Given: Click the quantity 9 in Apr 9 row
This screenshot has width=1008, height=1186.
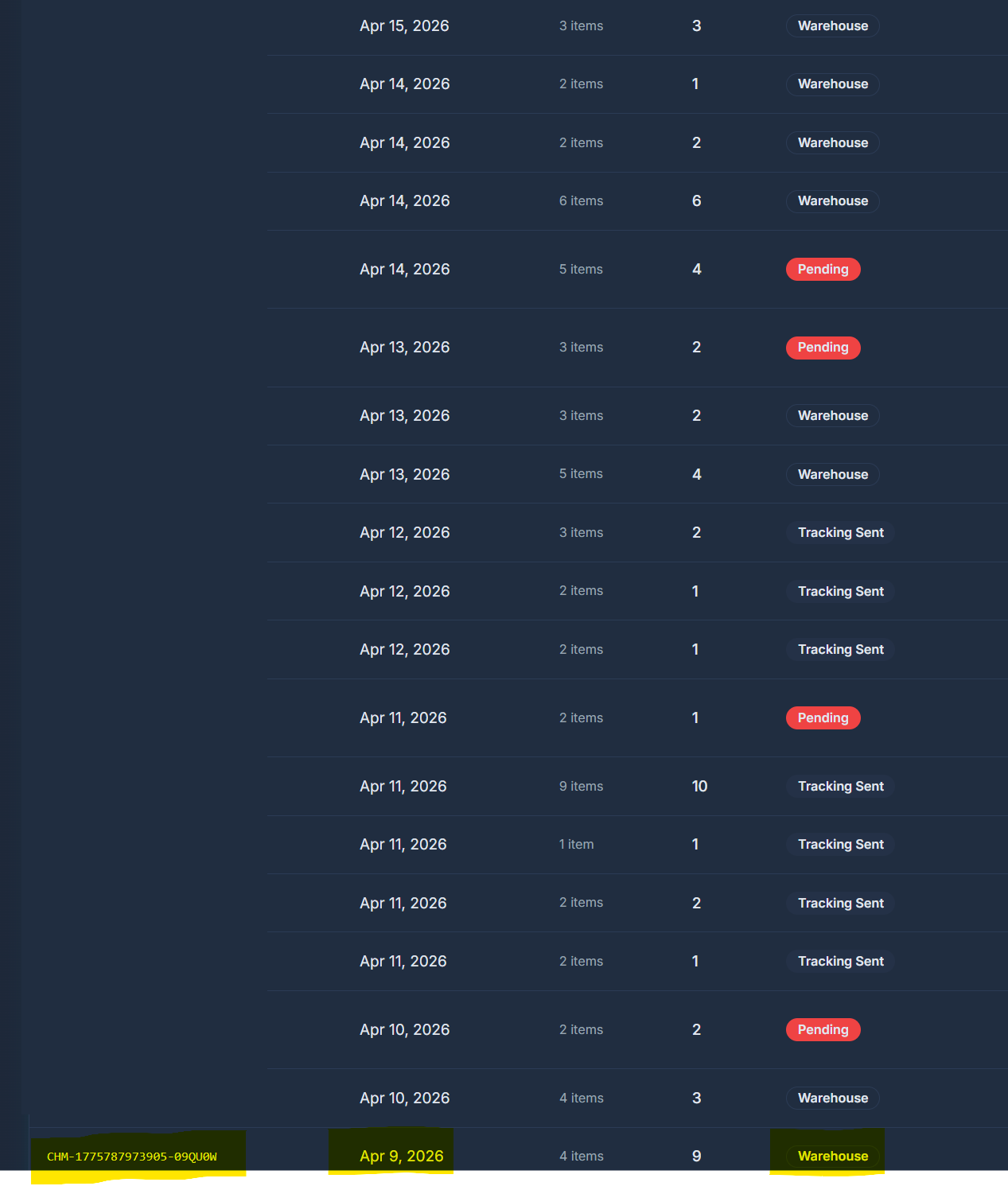Looking at the screenshot, I should pyautogui.click(x=696, y=1157).
